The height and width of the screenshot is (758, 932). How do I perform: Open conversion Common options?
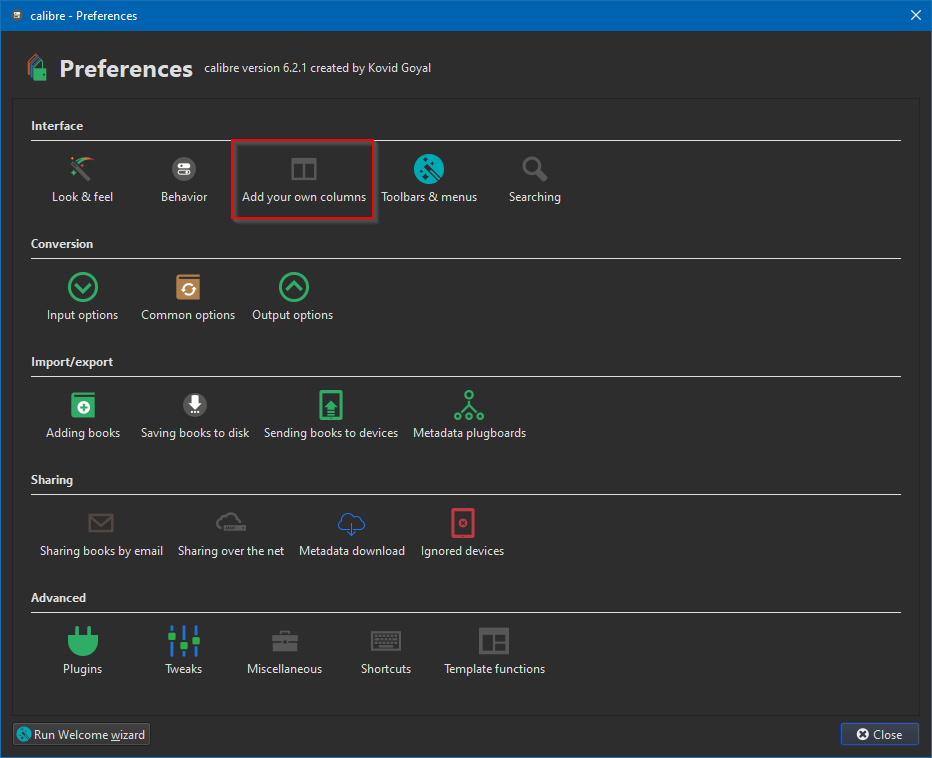[x=188, y=297]
